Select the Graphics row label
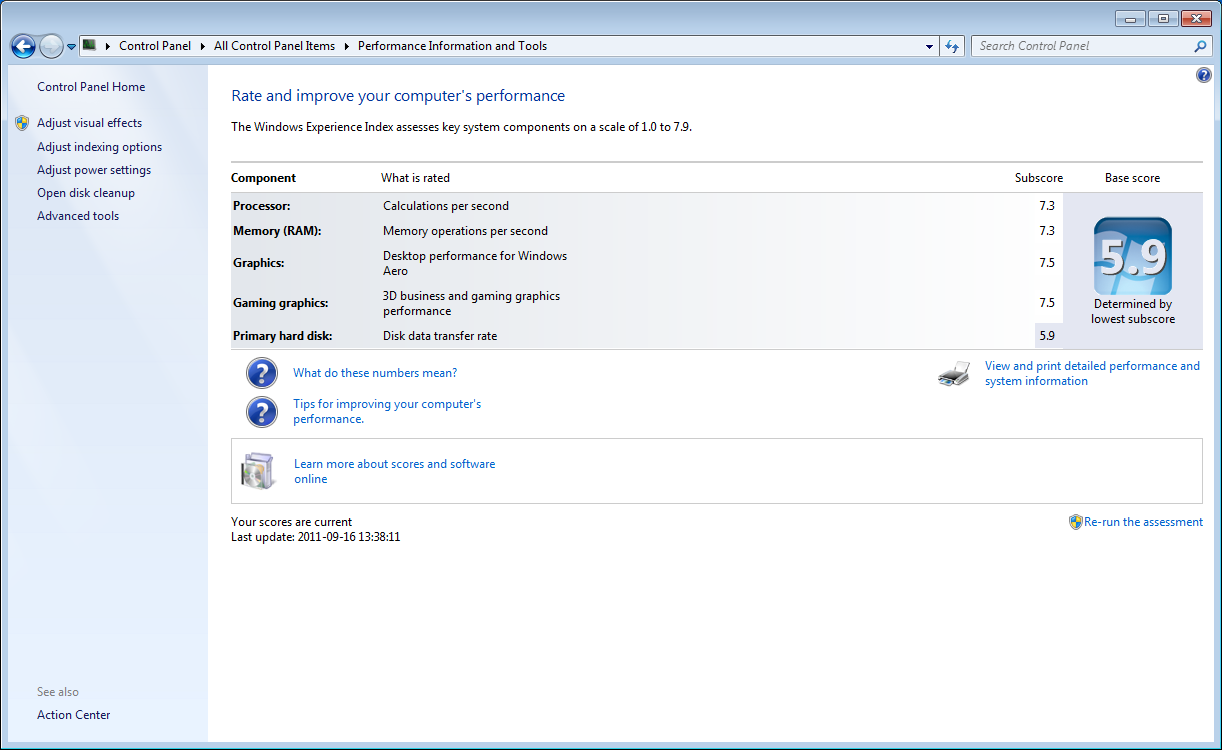The image size is (1222, 750). tap(259, 263)
